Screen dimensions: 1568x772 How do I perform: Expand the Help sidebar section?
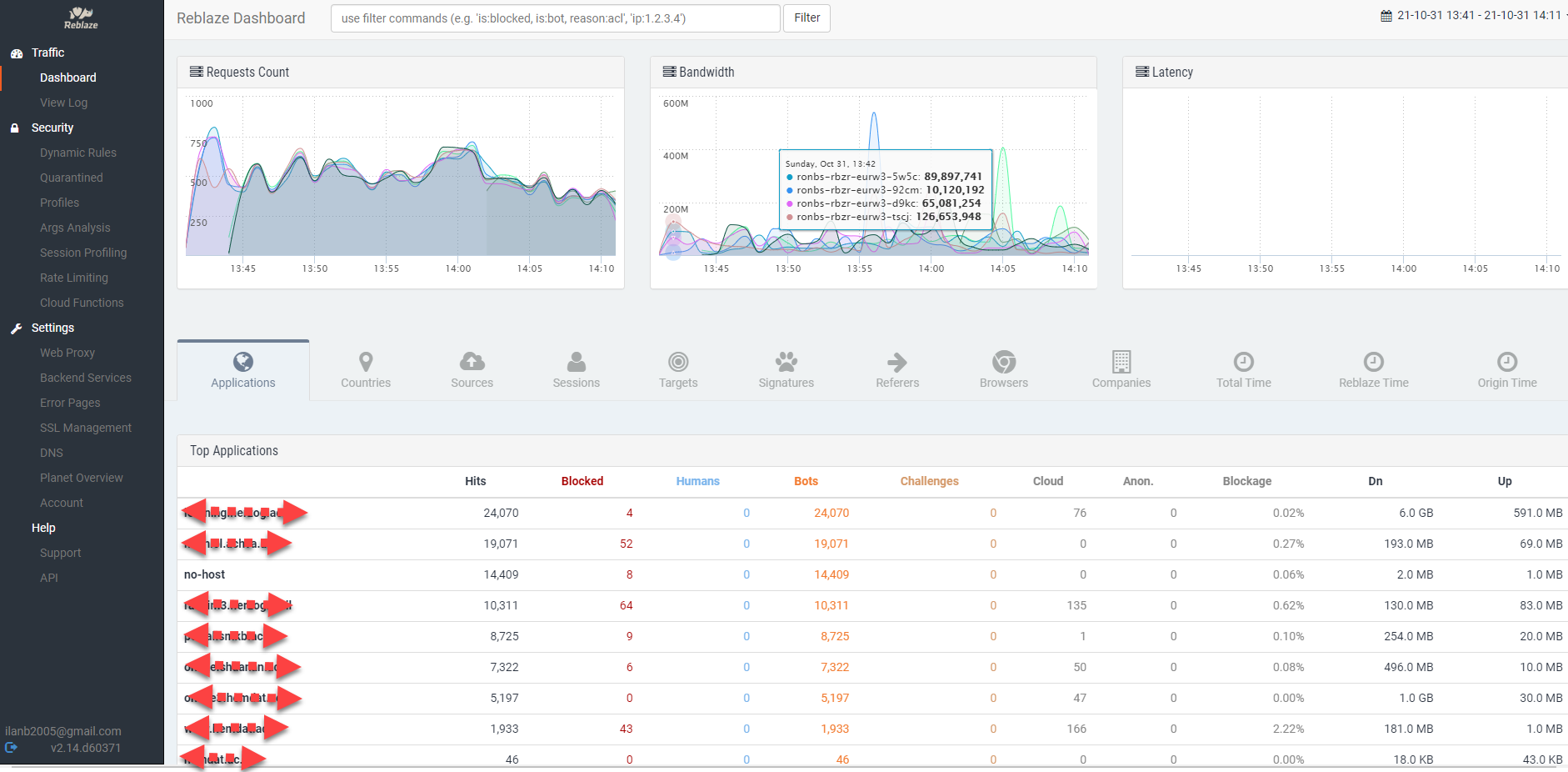point(43,528)
